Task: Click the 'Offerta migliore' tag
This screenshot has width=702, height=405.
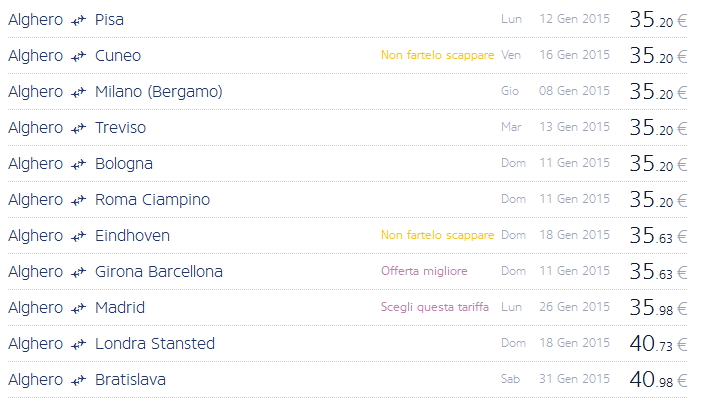Action: 424,272
